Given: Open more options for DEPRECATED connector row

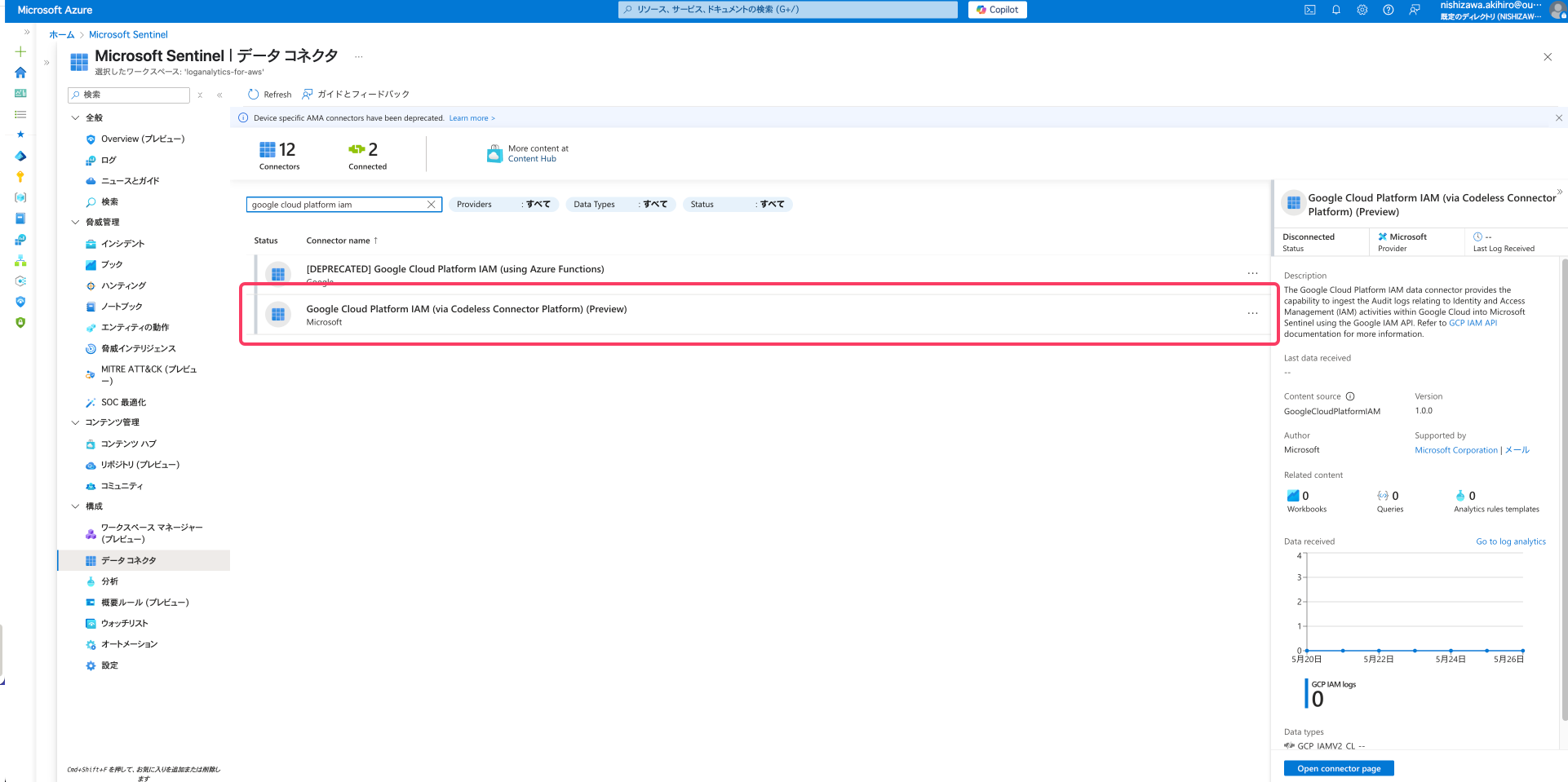Looking at the screenshot, I should pyautogui.click(x=1252, y=273).
